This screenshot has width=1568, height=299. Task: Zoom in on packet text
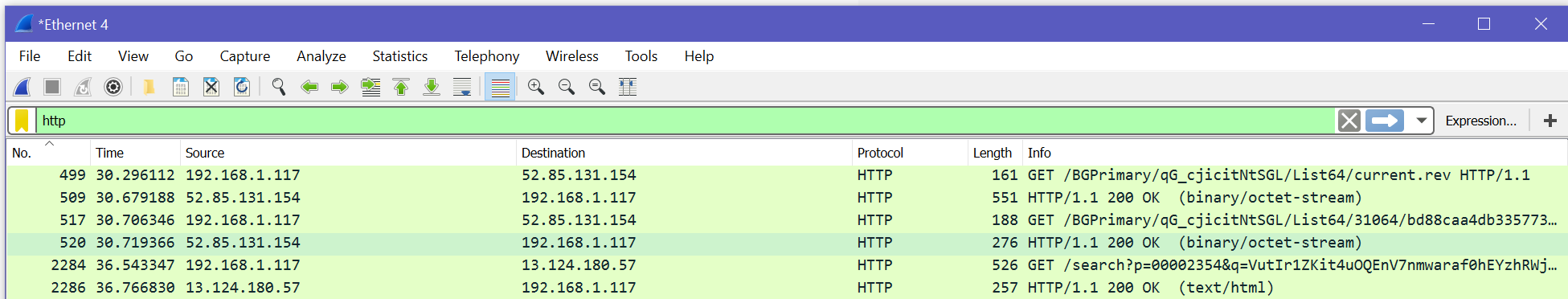click(x=536, y=87)
